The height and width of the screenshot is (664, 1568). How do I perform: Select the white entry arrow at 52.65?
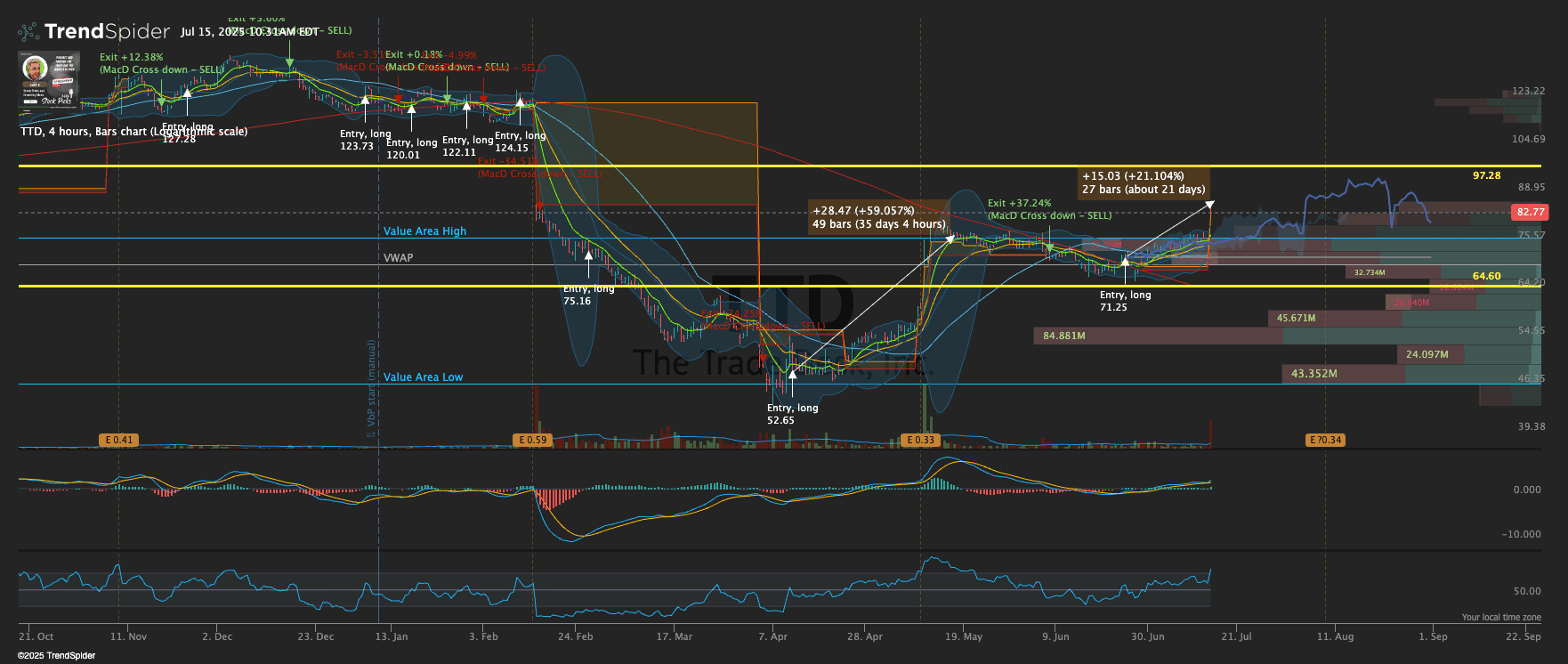tap(792, 375)
